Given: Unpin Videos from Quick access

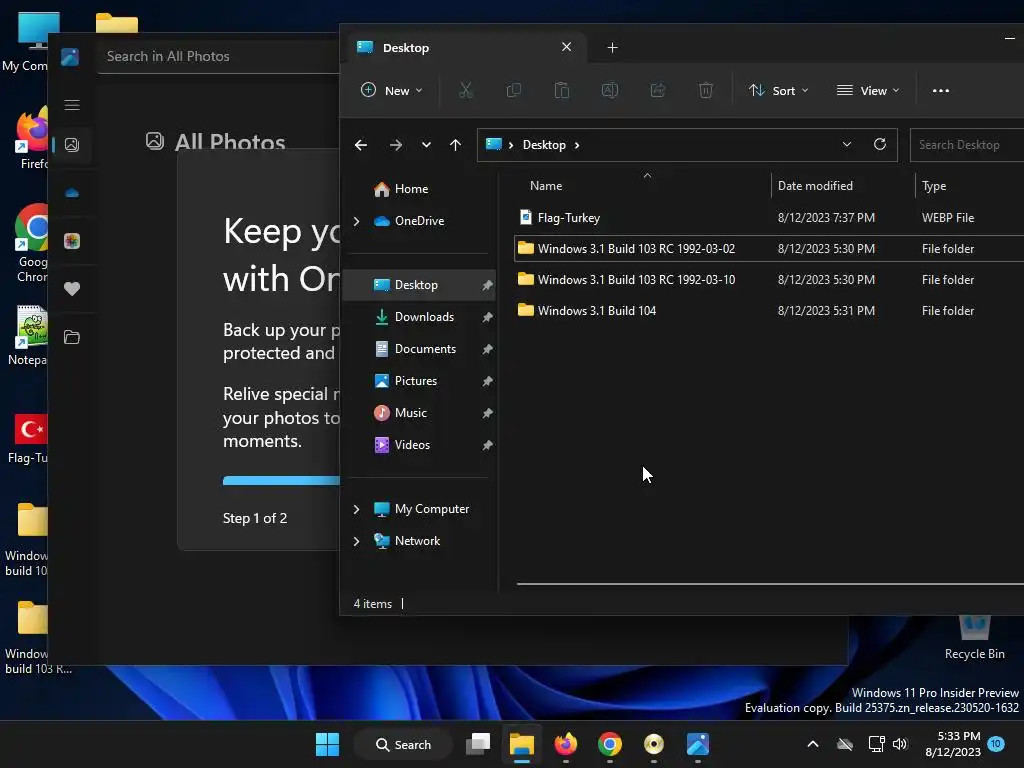Looking at the screenshot, I should [x=487, y=445].
